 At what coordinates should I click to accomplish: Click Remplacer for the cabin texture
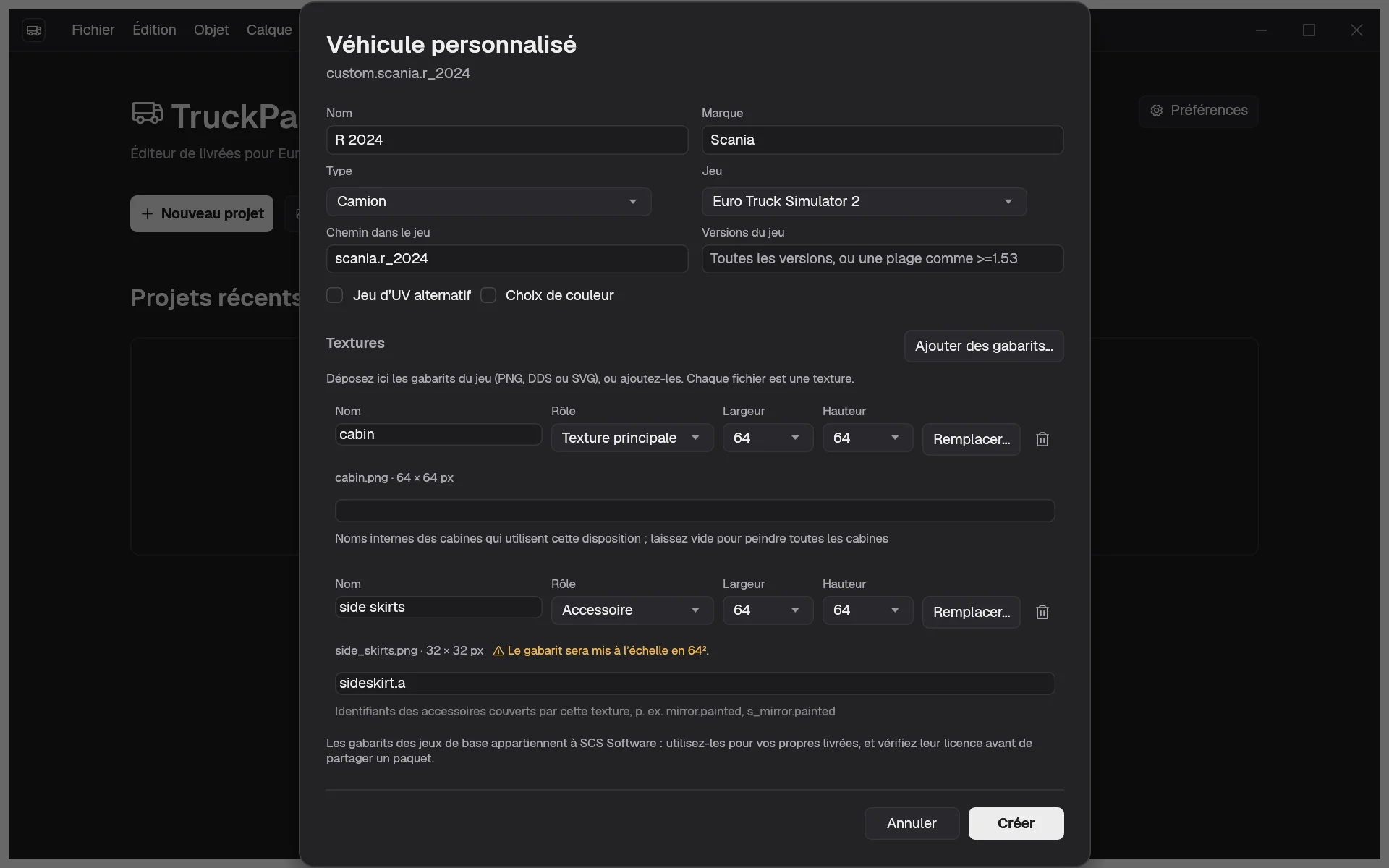point(971,439)
